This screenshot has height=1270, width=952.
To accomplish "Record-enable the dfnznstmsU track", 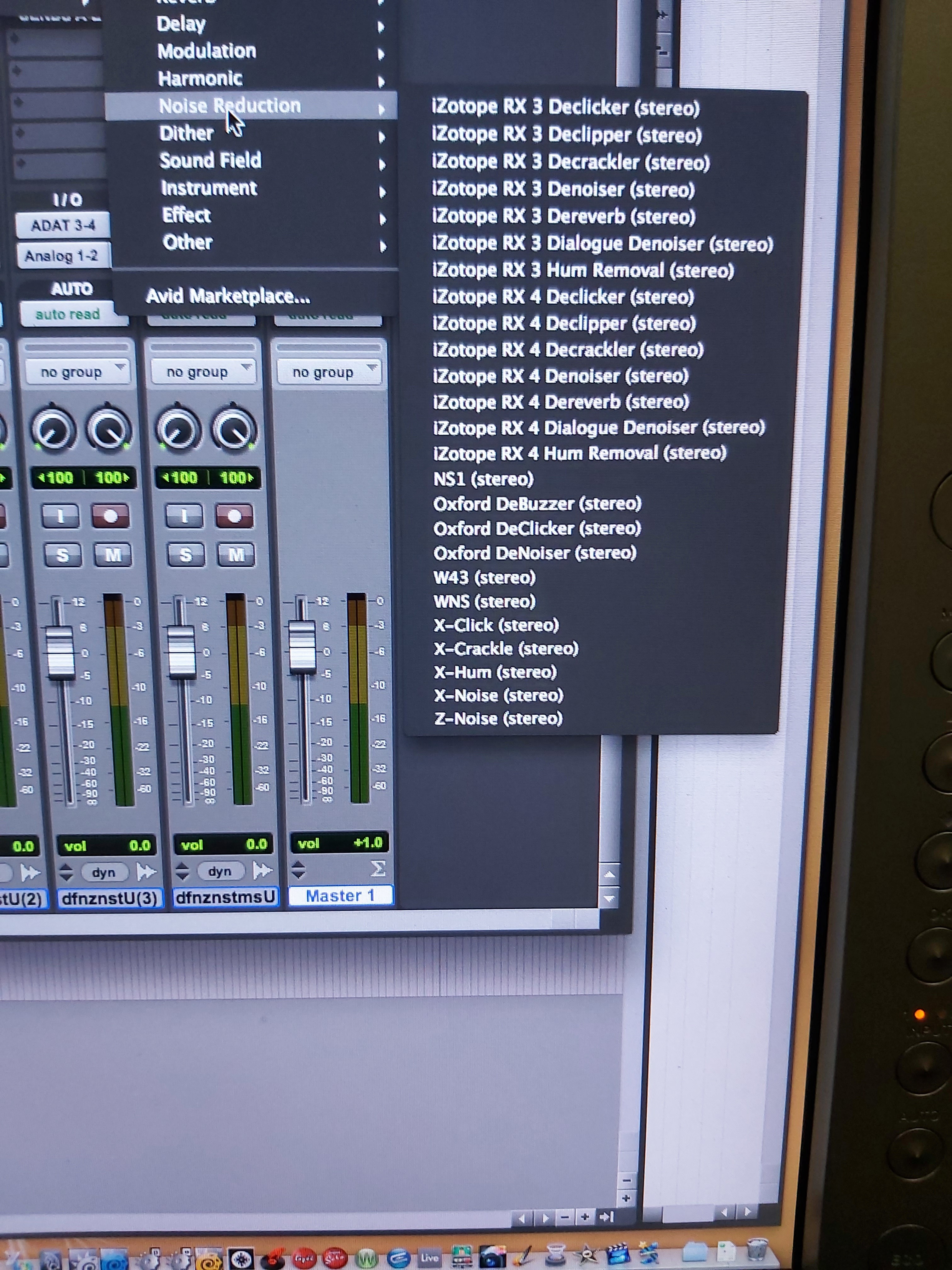I will (x=234, y=516).
